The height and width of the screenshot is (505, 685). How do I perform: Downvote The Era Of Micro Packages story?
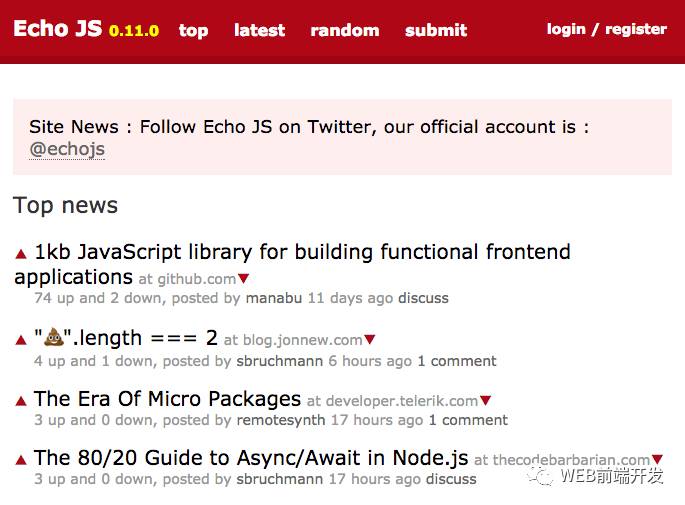[486, 402]
